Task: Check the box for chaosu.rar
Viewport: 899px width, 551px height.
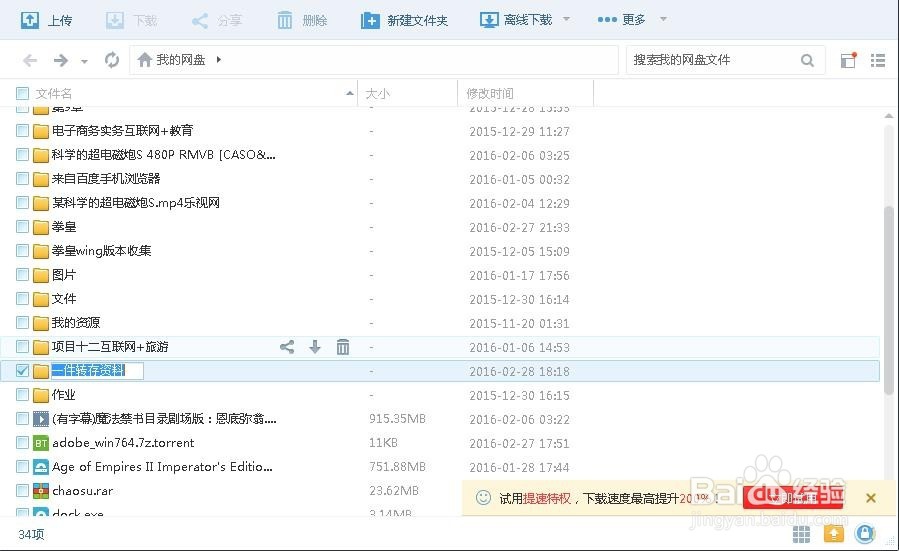Action: pos(22,490)
